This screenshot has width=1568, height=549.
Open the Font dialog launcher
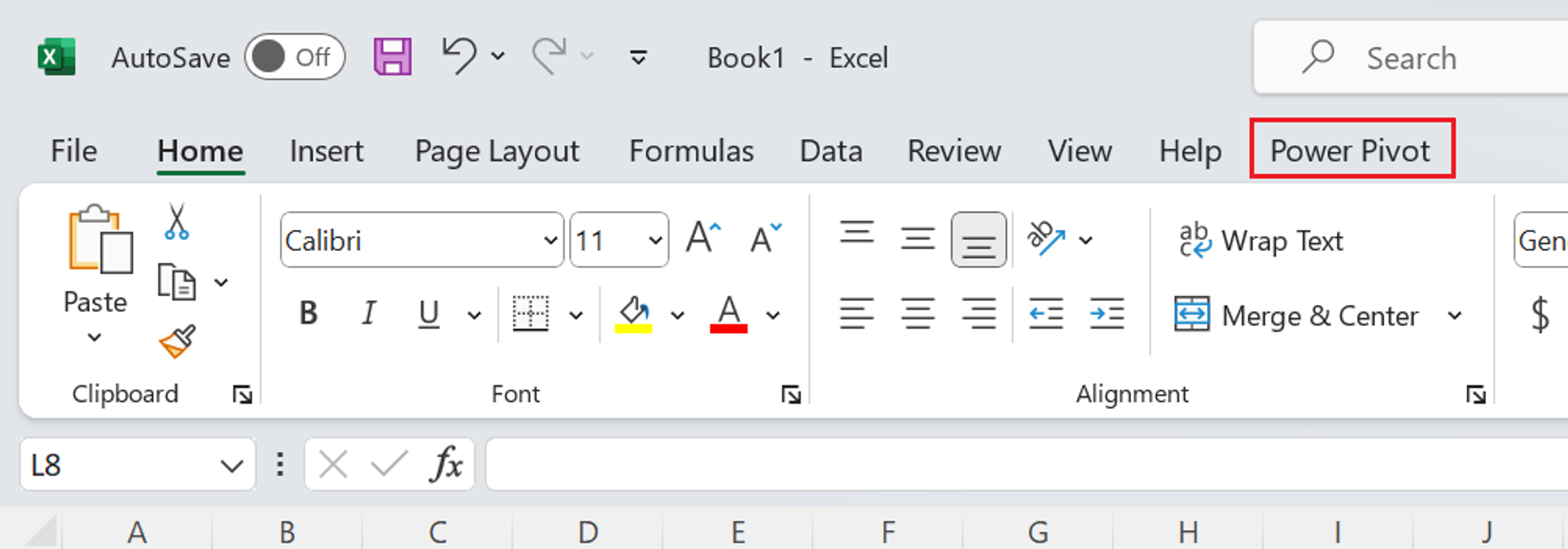[791, 395]
